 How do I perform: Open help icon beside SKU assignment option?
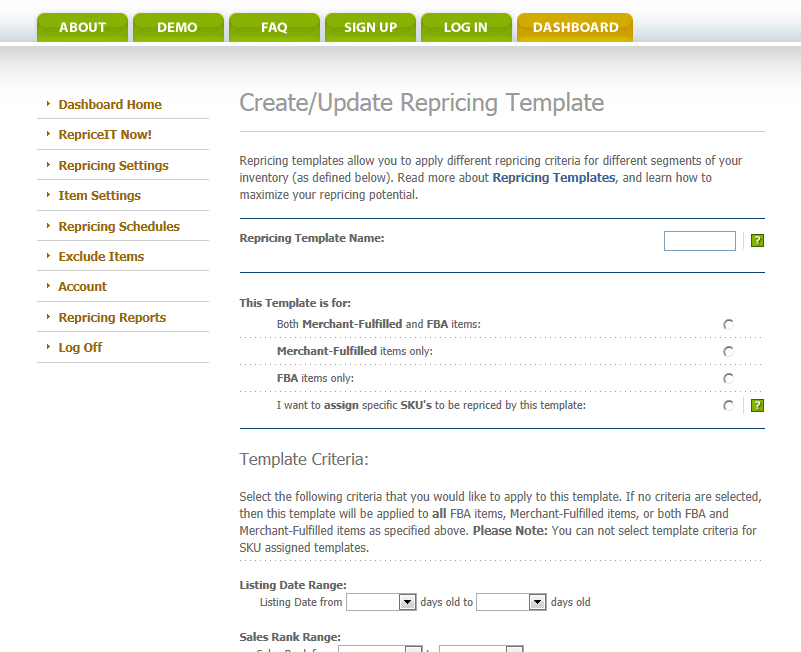pyautogui.click(x=757, y=405)
